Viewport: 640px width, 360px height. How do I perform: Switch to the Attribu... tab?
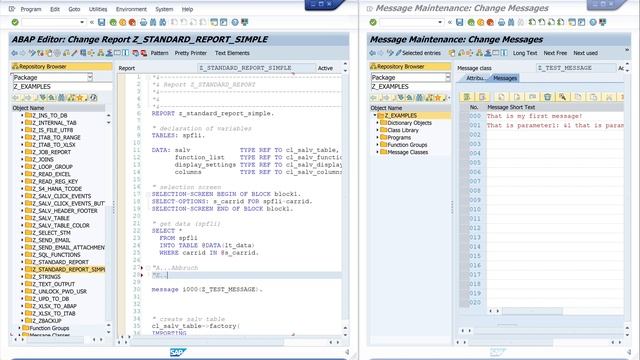[x=475, y=78]
